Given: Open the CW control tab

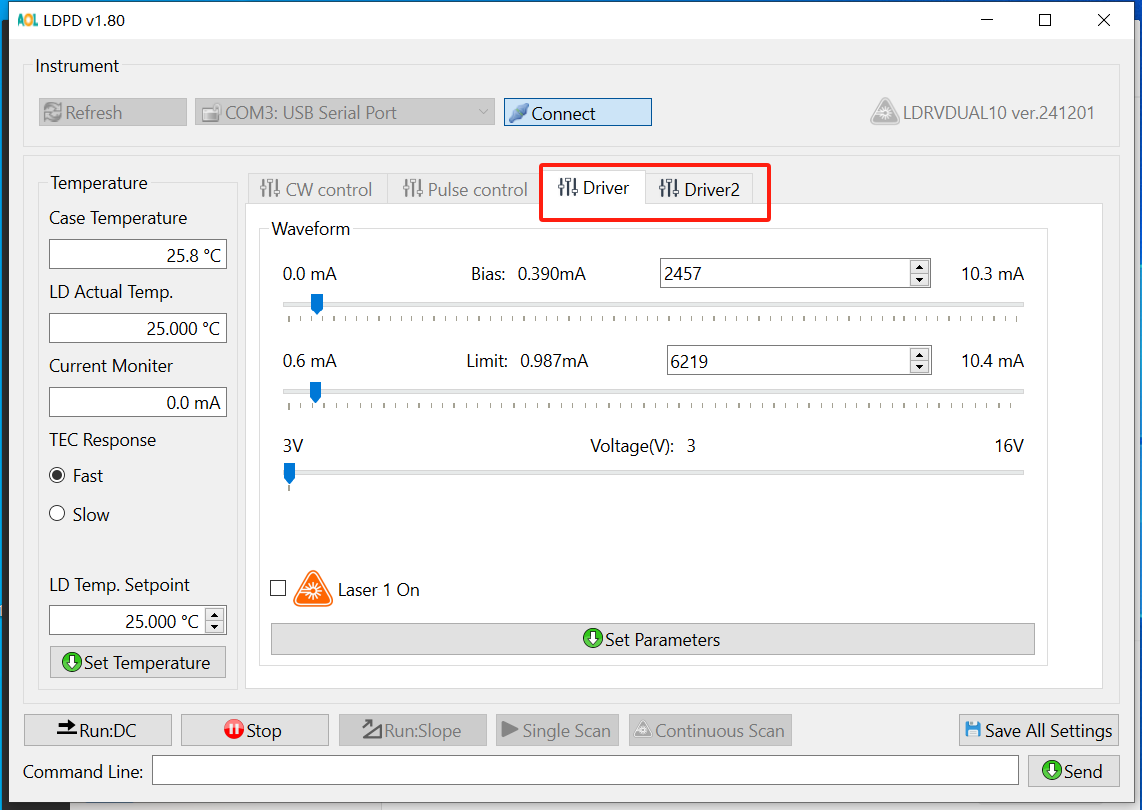Looking at the screenshot, I should (x=316, y=189).
